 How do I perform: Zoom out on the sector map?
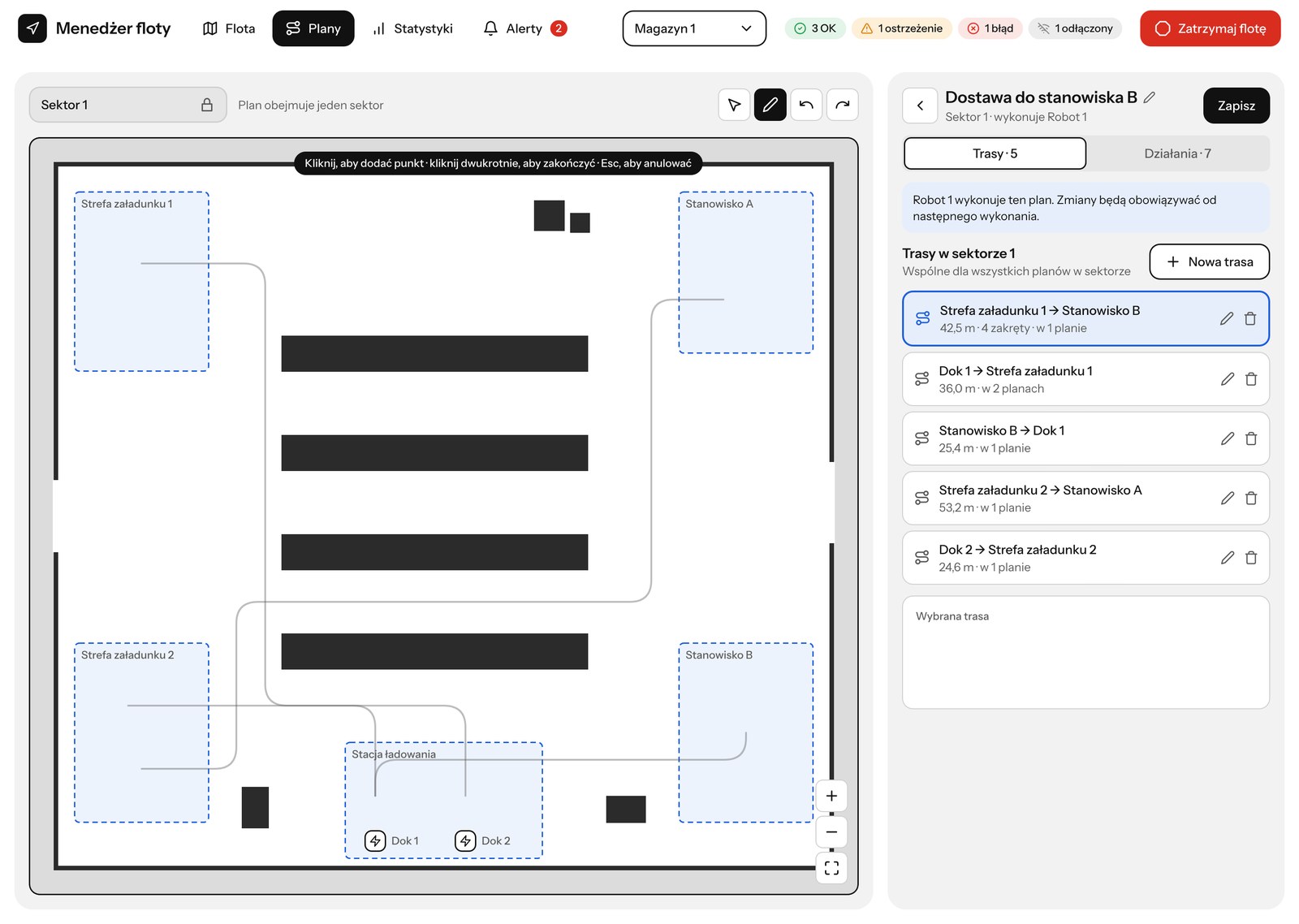pyautogui.click(x=831, y=832)
